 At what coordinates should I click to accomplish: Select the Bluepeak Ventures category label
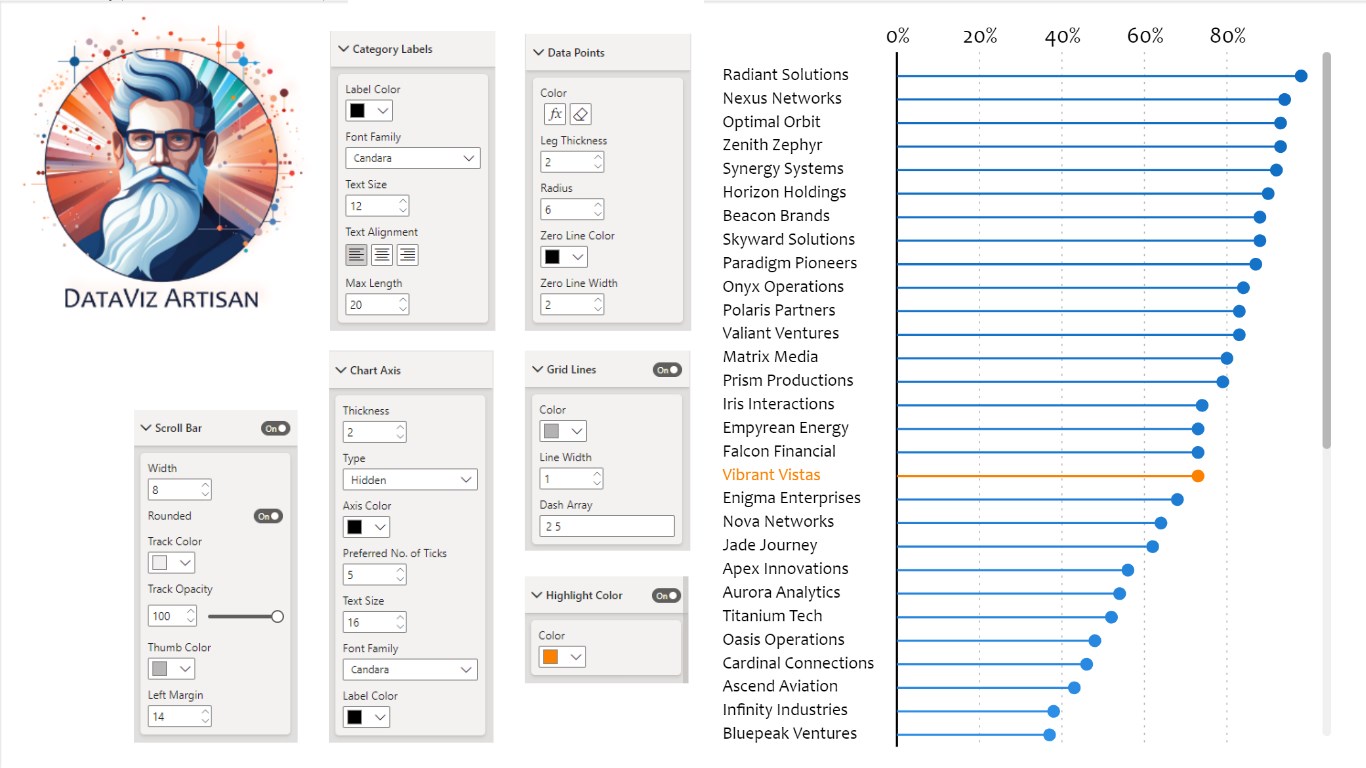click(790, 734)
